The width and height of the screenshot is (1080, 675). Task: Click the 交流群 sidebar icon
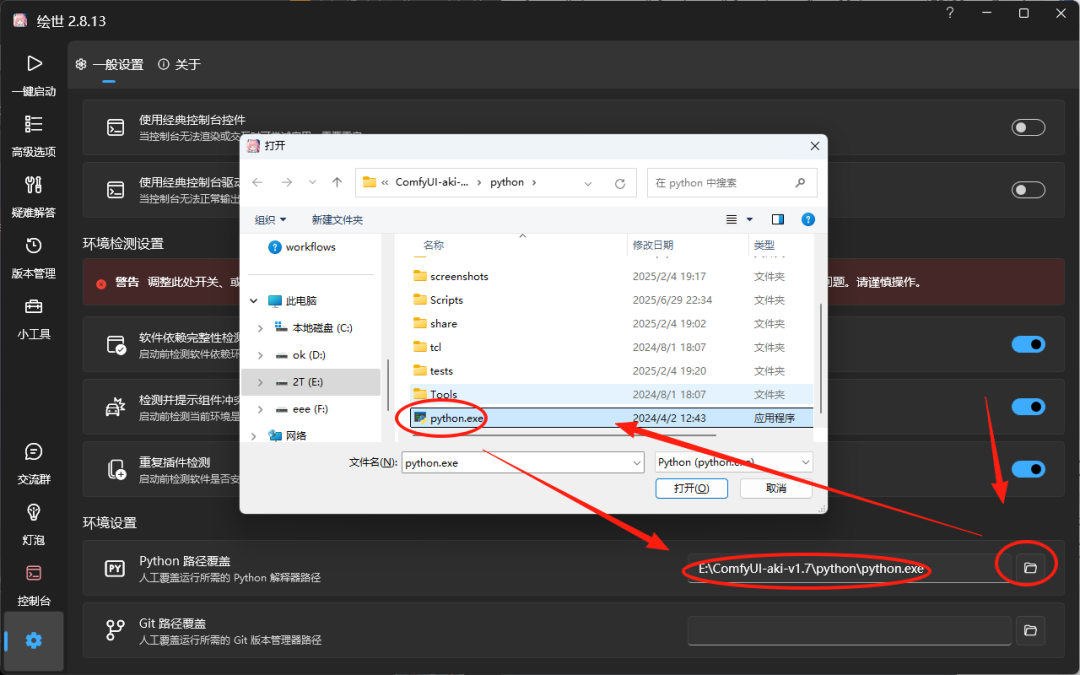pos(33,465)
